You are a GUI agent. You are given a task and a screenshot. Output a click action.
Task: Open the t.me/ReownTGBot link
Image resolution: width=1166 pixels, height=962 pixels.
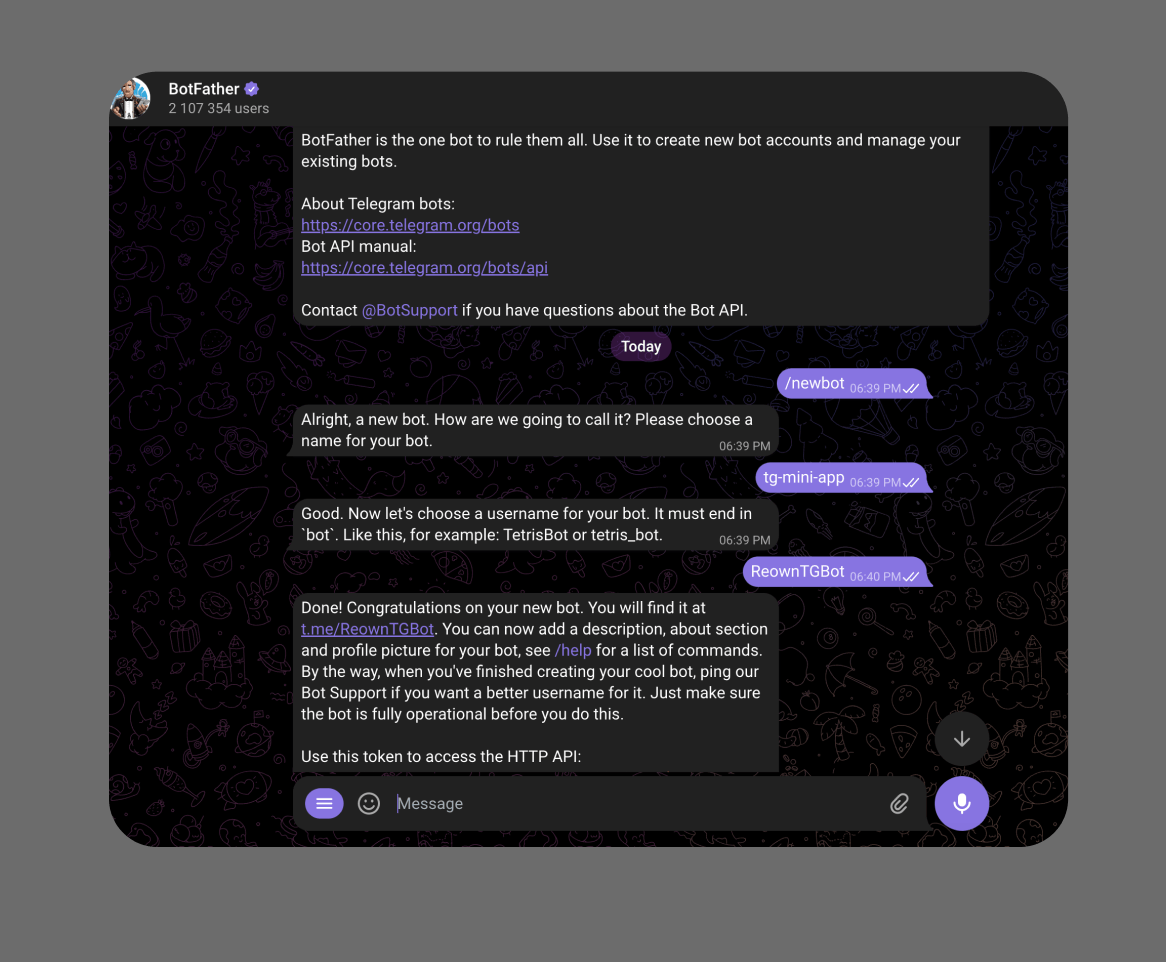click(x=367, y=629)
